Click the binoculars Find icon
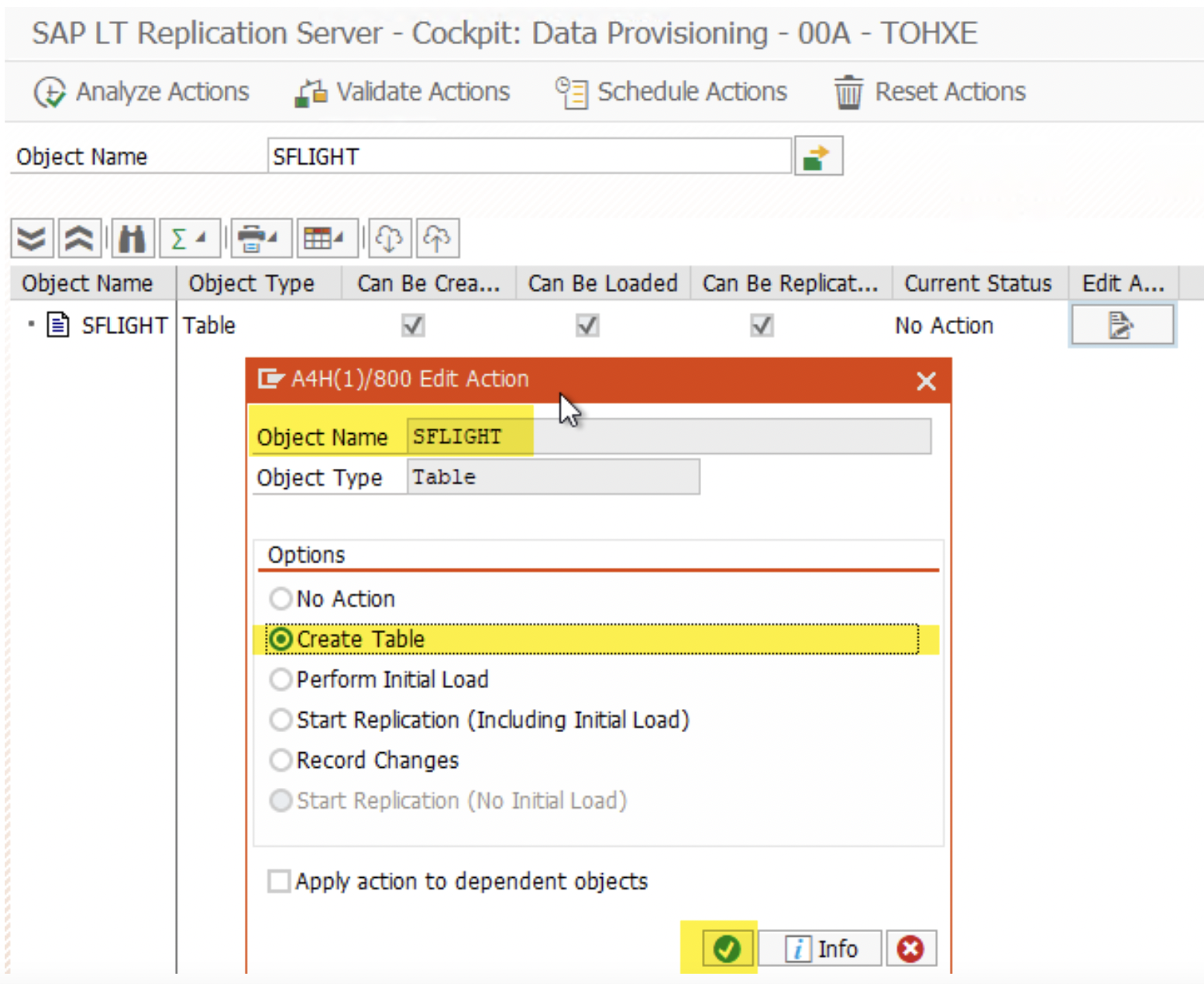This screenshot has width=1204, height=984. (x=132, y=238)
